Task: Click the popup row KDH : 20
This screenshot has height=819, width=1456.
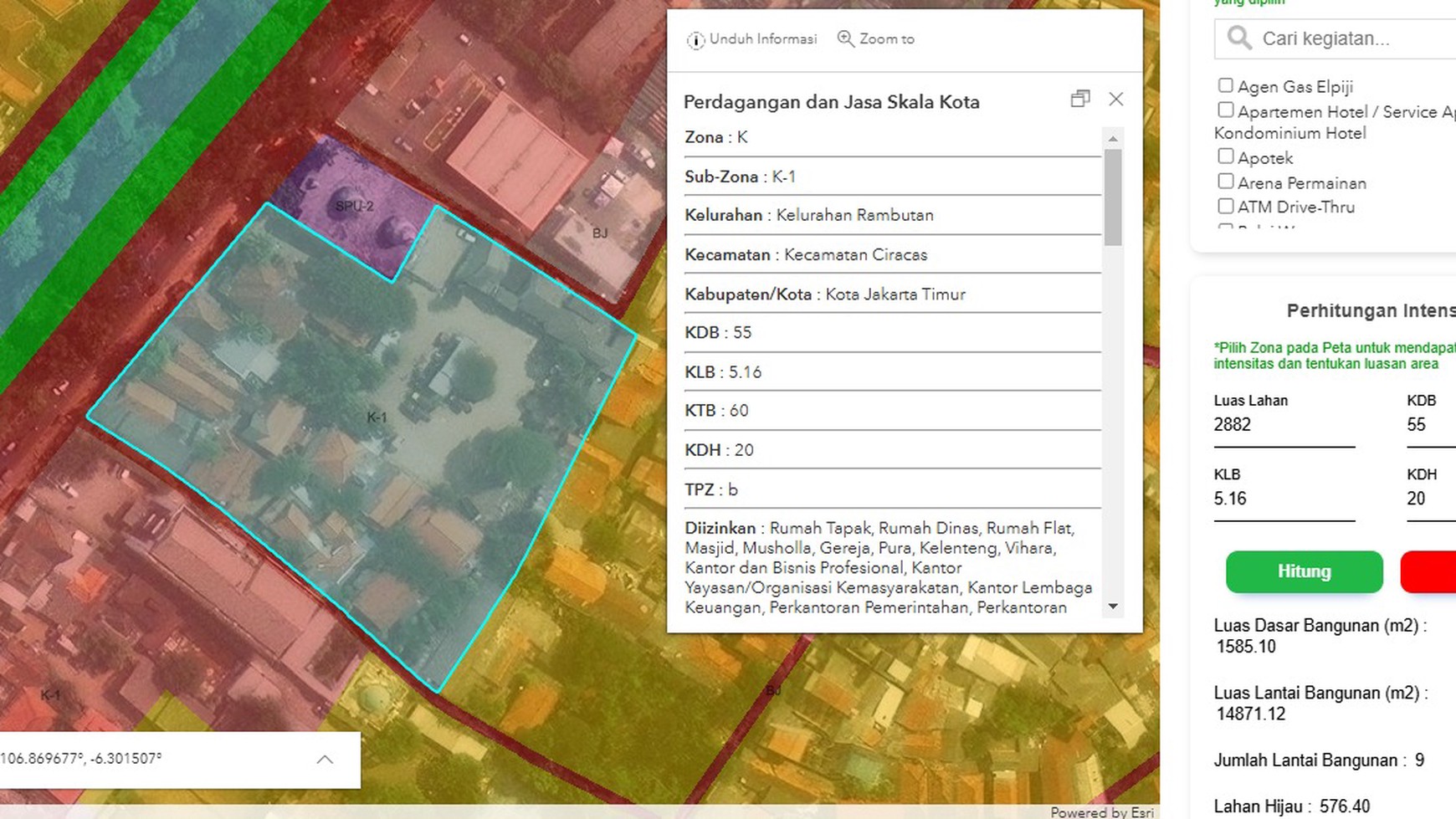Action: coord(893,450)
